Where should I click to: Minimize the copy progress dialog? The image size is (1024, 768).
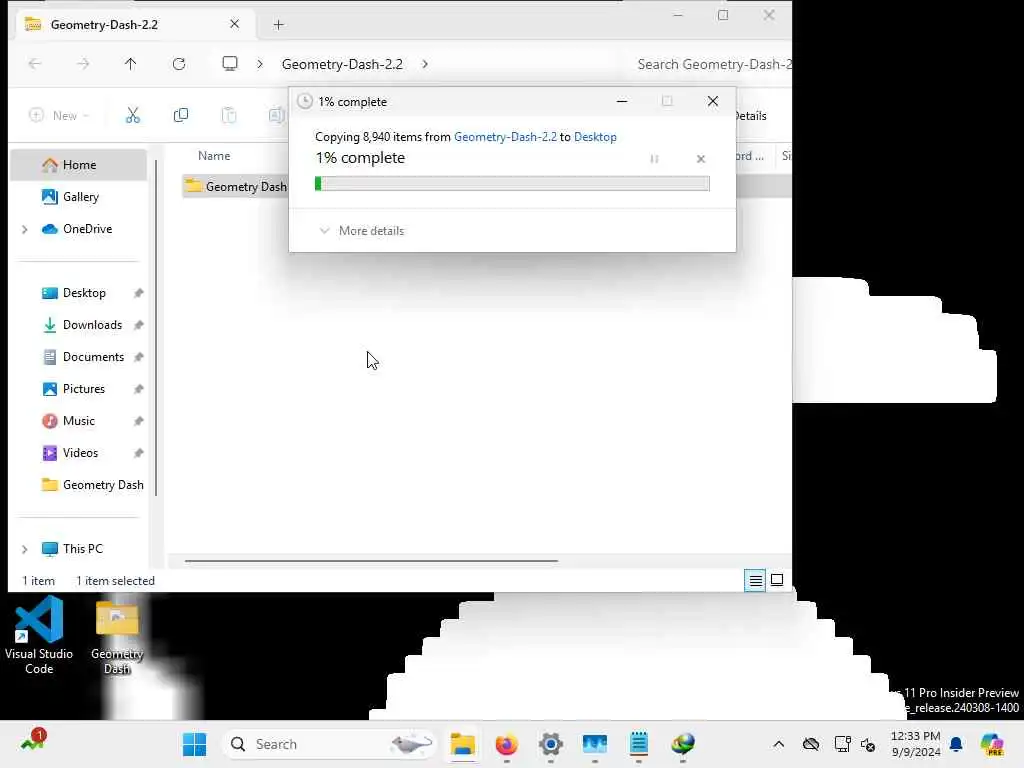click(x=622, y=101)
